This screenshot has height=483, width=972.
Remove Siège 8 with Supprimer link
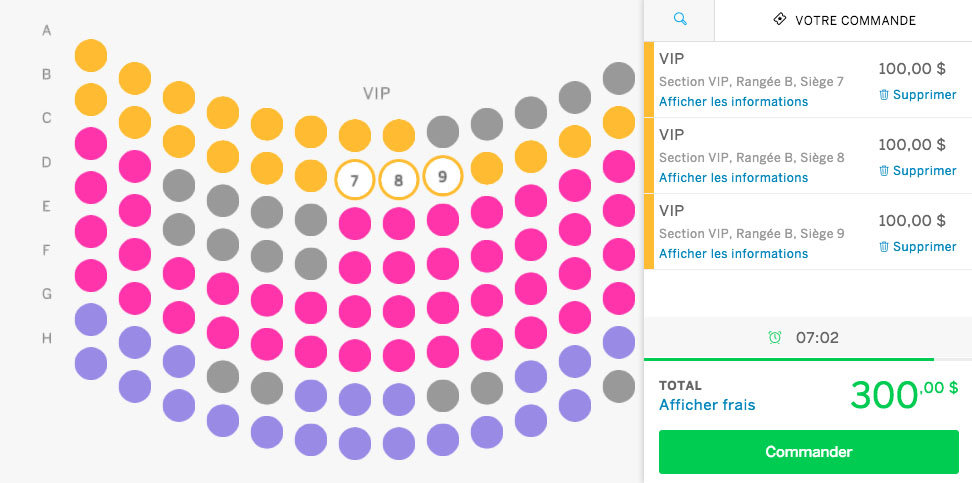click(924, 171)
